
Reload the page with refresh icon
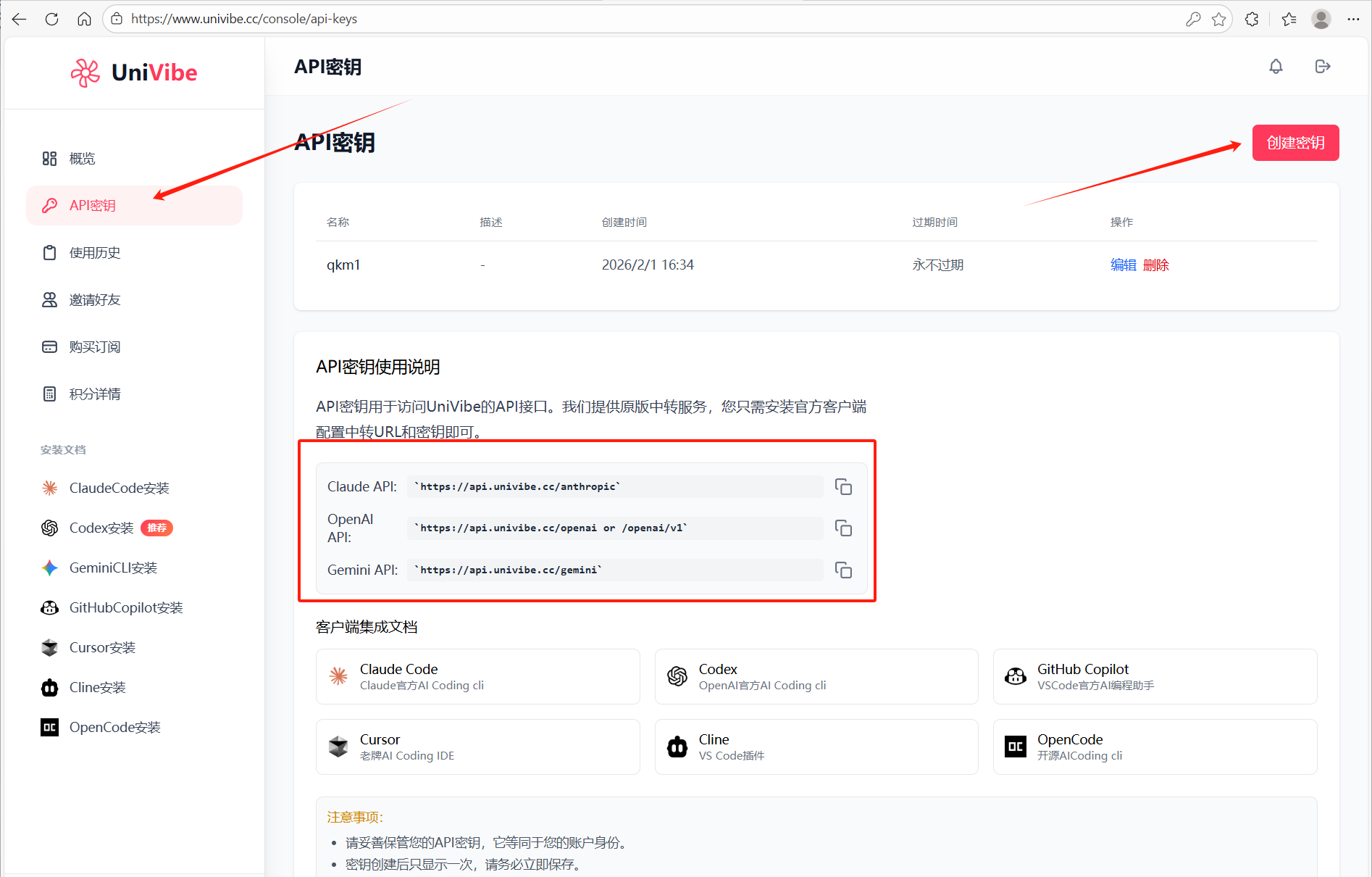(51, 19)
